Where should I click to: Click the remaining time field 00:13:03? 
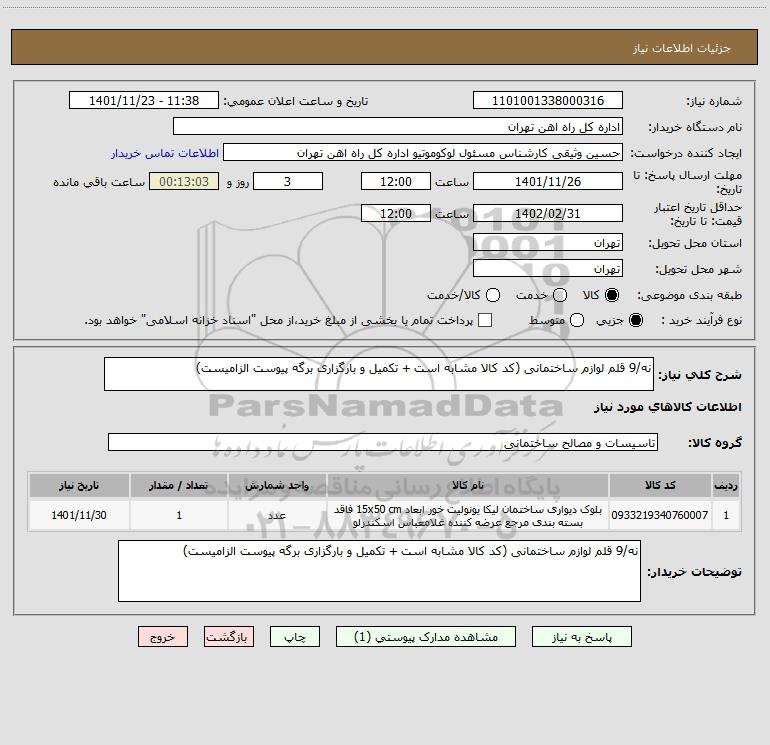click(x=184, y=181)
